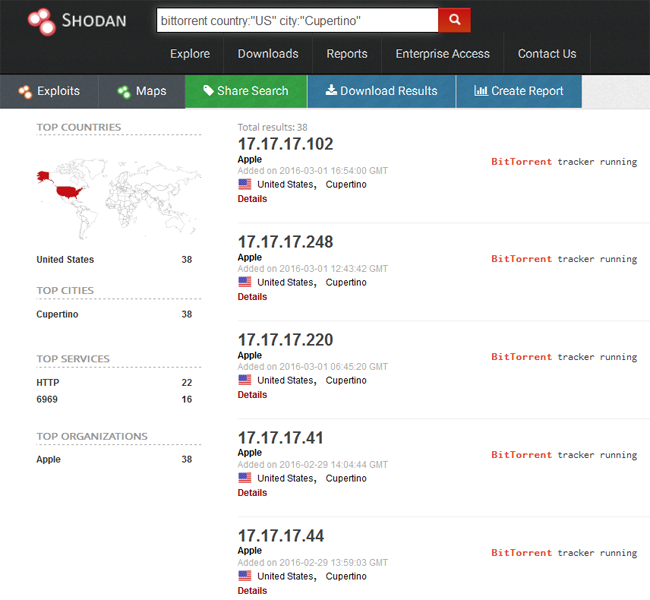Filter by HTTP in Top Services
This screenshot has height=600, width=650.
click(x=48, y=382)
